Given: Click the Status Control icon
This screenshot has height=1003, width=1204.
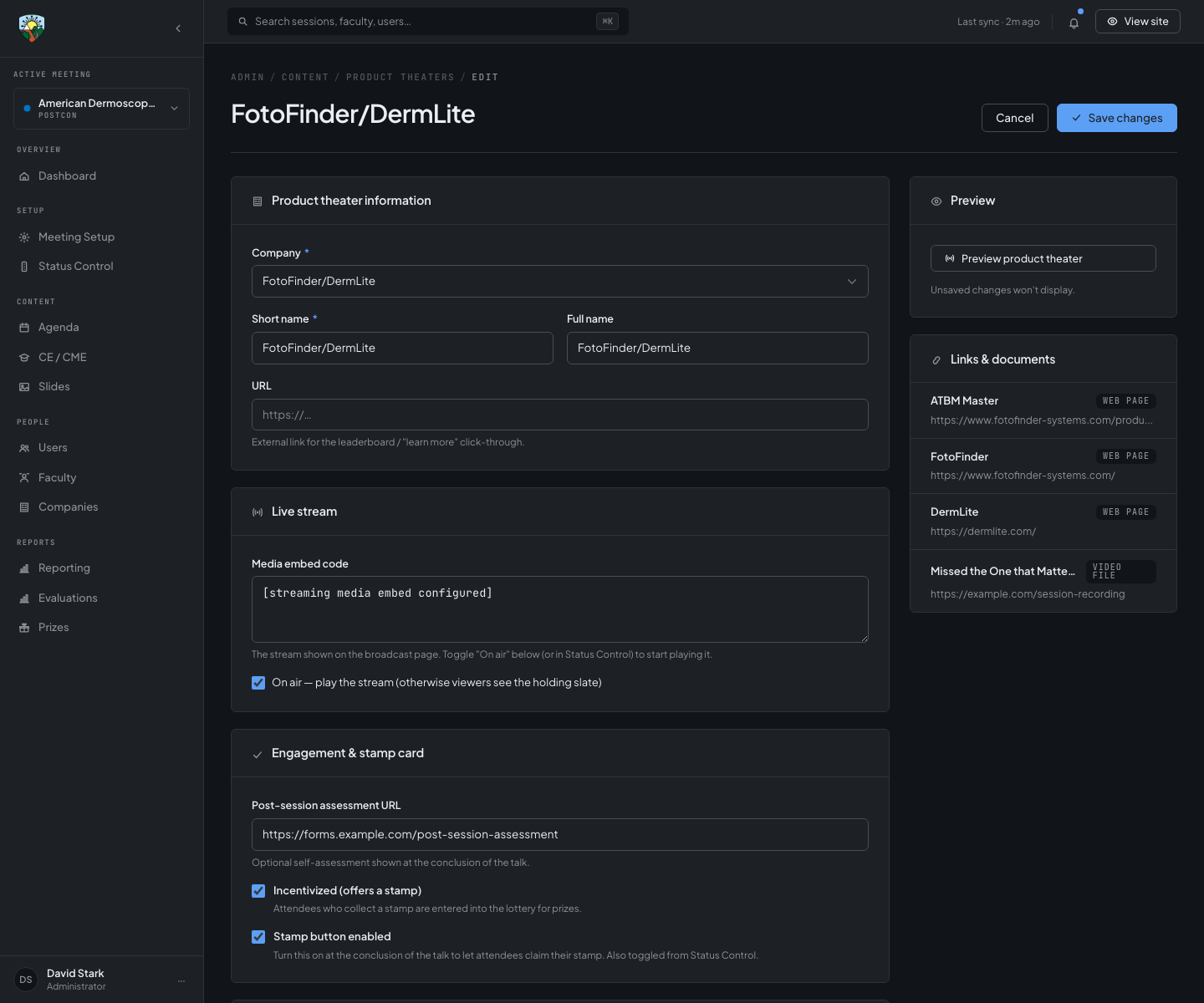Looking at the screenshot, I should point(24,267).
